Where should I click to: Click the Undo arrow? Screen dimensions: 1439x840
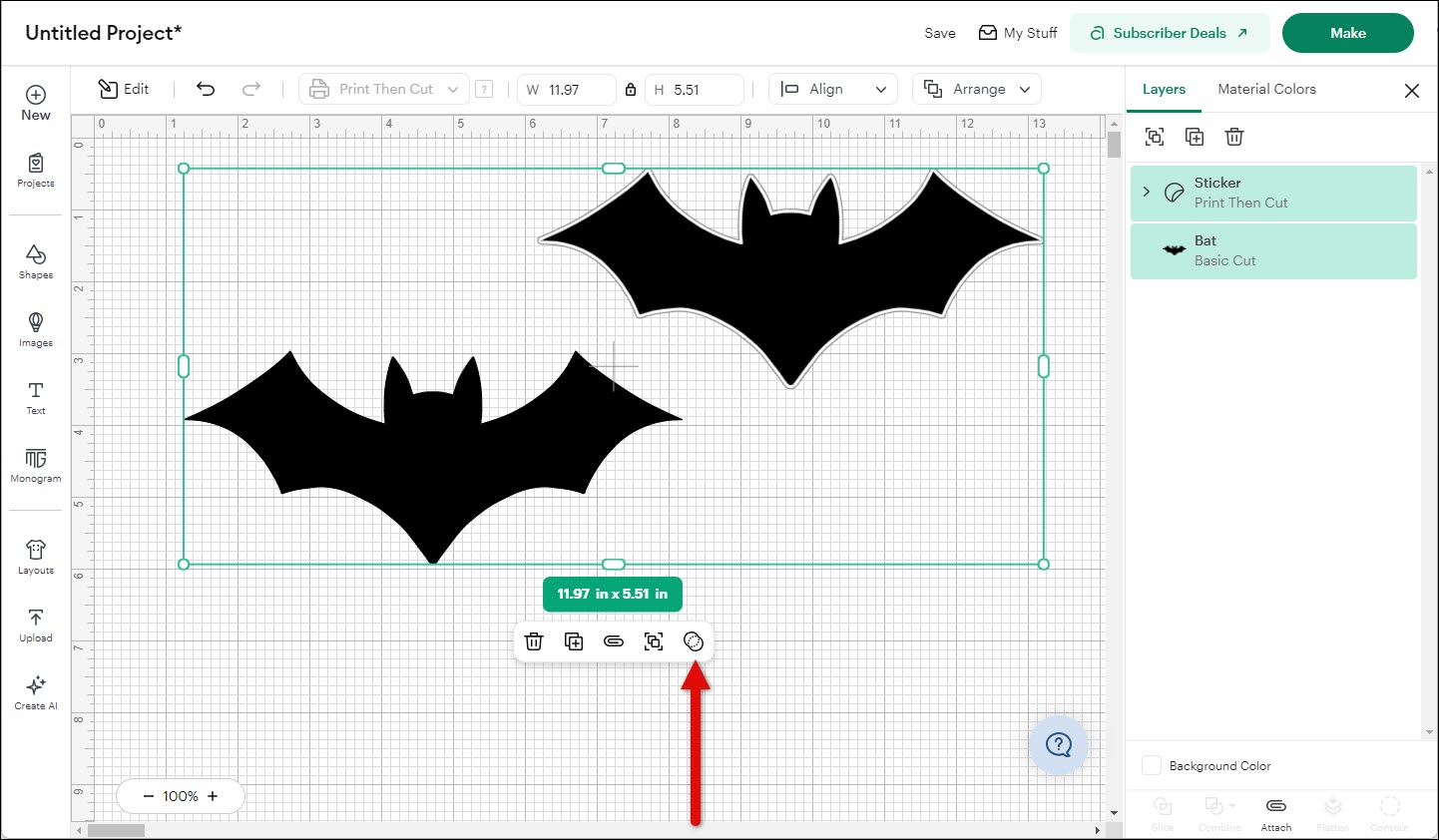(x=206, y=89)
